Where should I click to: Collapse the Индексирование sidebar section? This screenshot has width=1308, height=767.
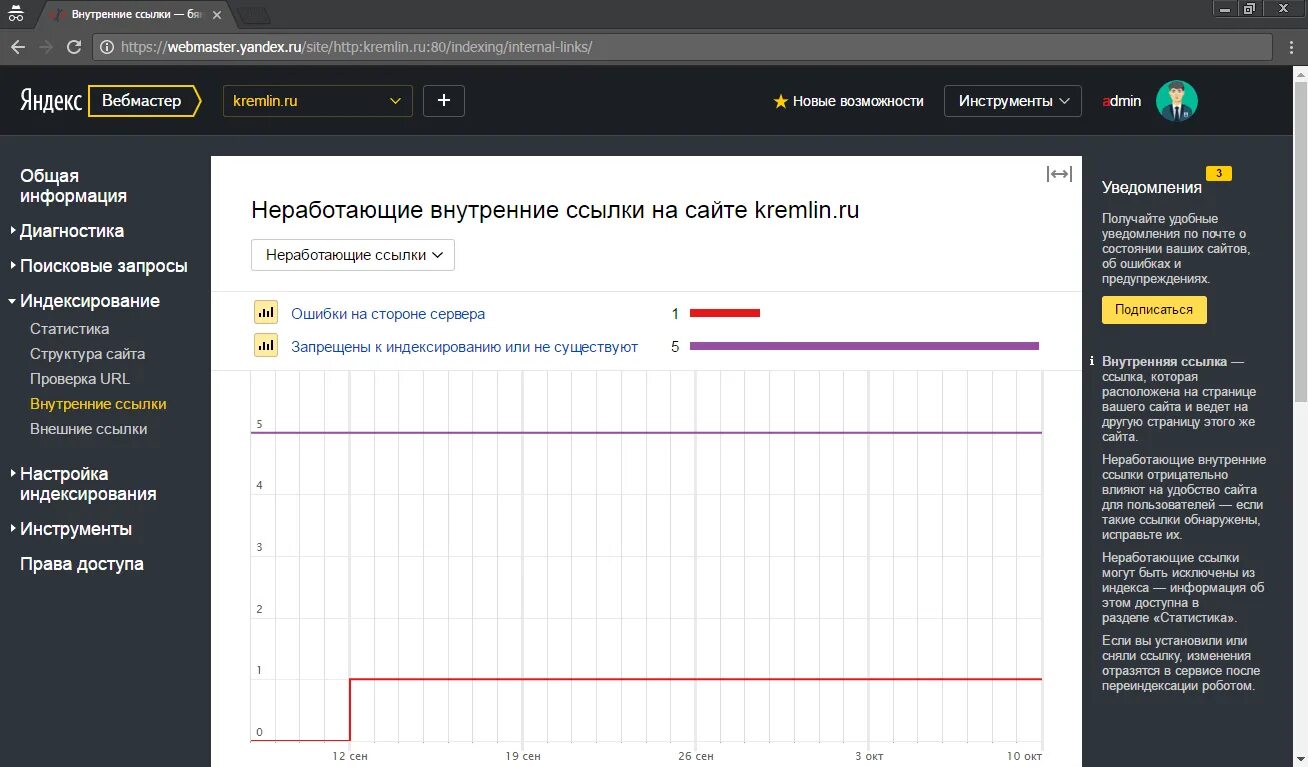coord(84,301)
